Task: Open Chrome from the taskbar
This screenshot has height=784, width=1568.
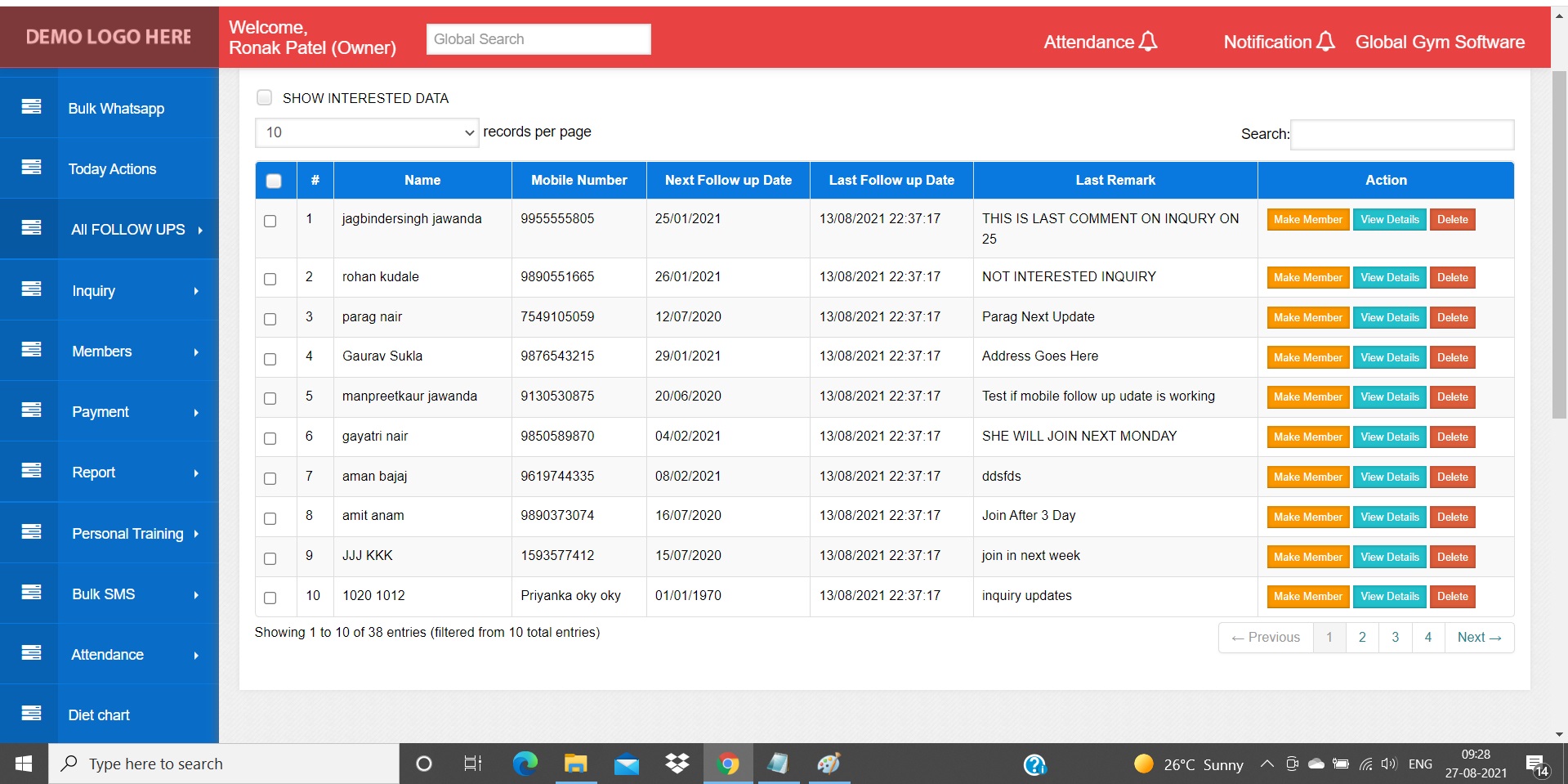Action: click(726, 764)
